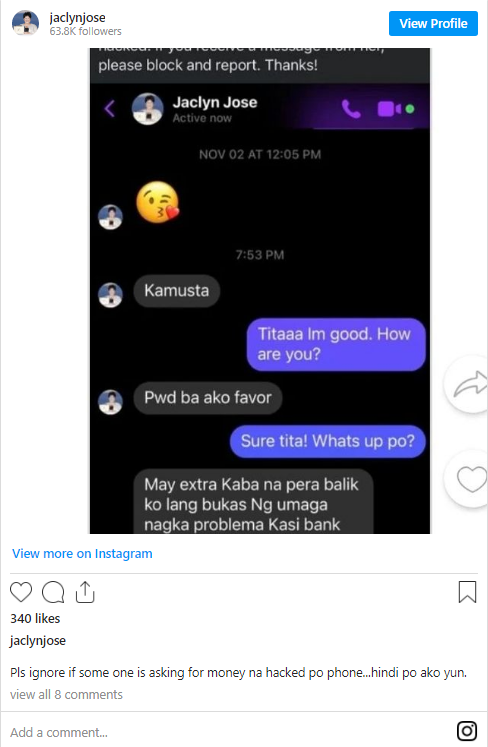The height and width of the screenshot is (747, 488).
Task: Share the post using the upload arrow icon
Action: click(85, 592)
